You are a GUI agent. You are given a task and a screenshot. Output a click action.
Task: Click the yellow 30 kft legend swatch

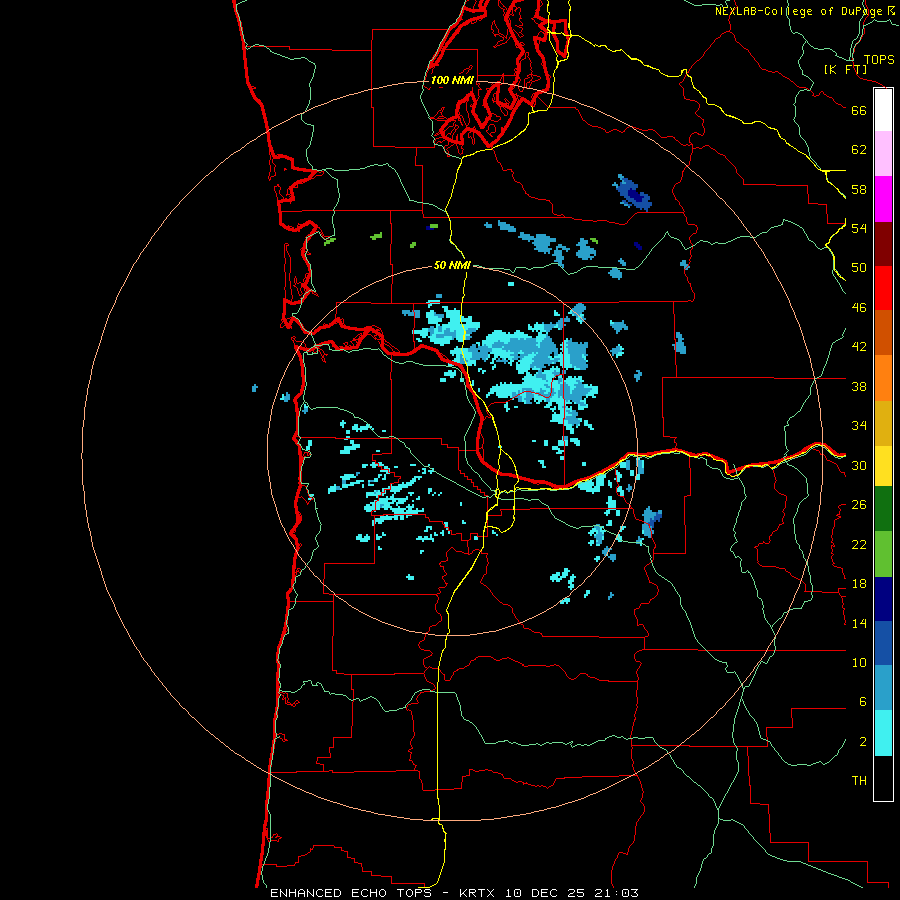pyautogui.click(x=883, y=466)
